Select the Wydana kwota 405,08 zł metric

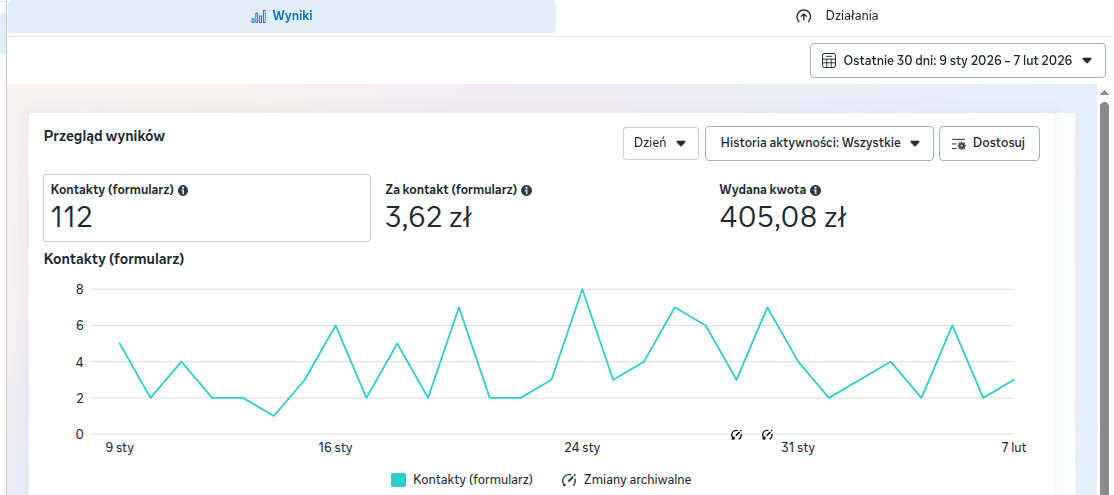[783, 208]
